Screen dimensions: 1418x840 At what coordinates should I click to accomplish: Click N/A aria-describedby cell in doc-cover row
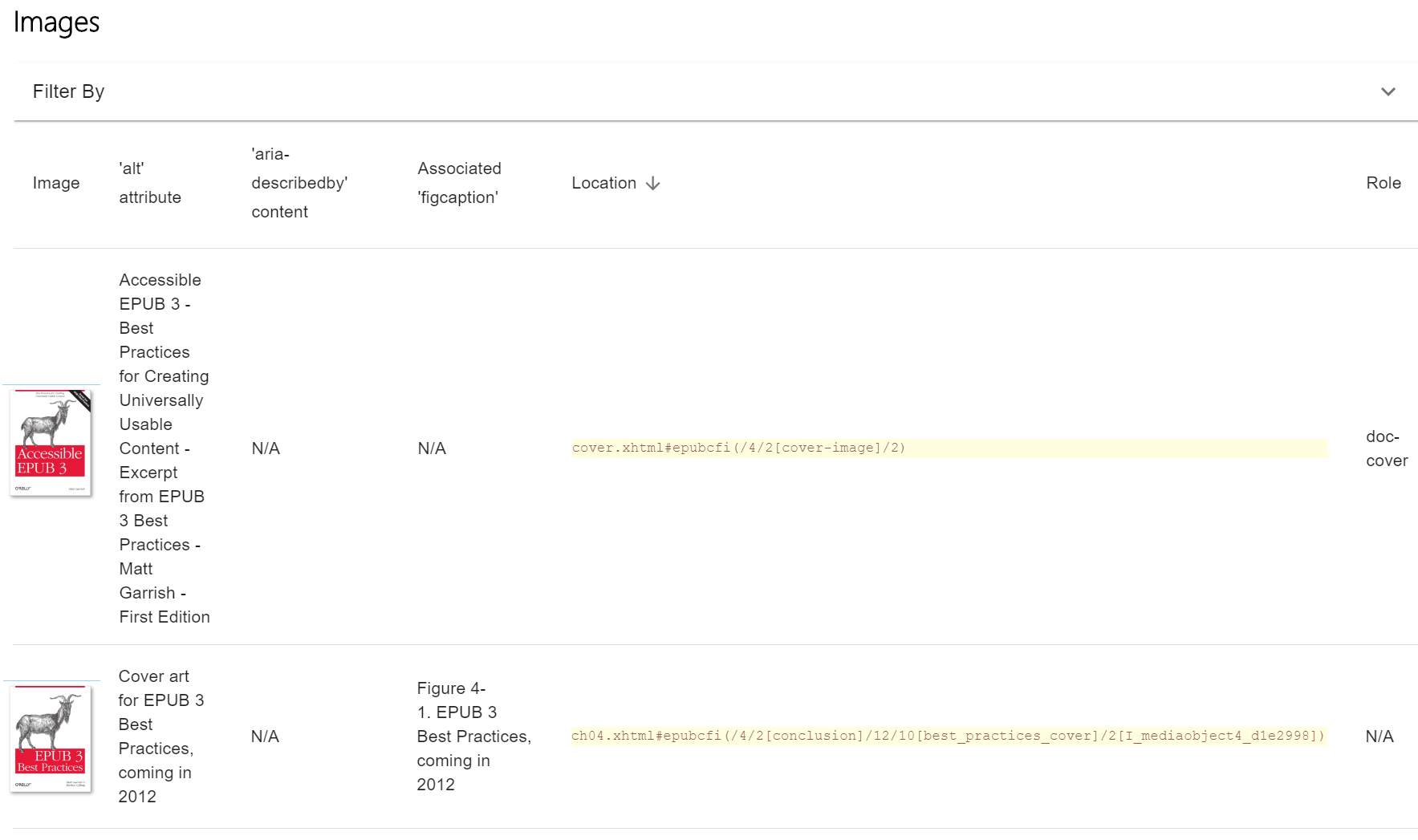pos(266,448)
